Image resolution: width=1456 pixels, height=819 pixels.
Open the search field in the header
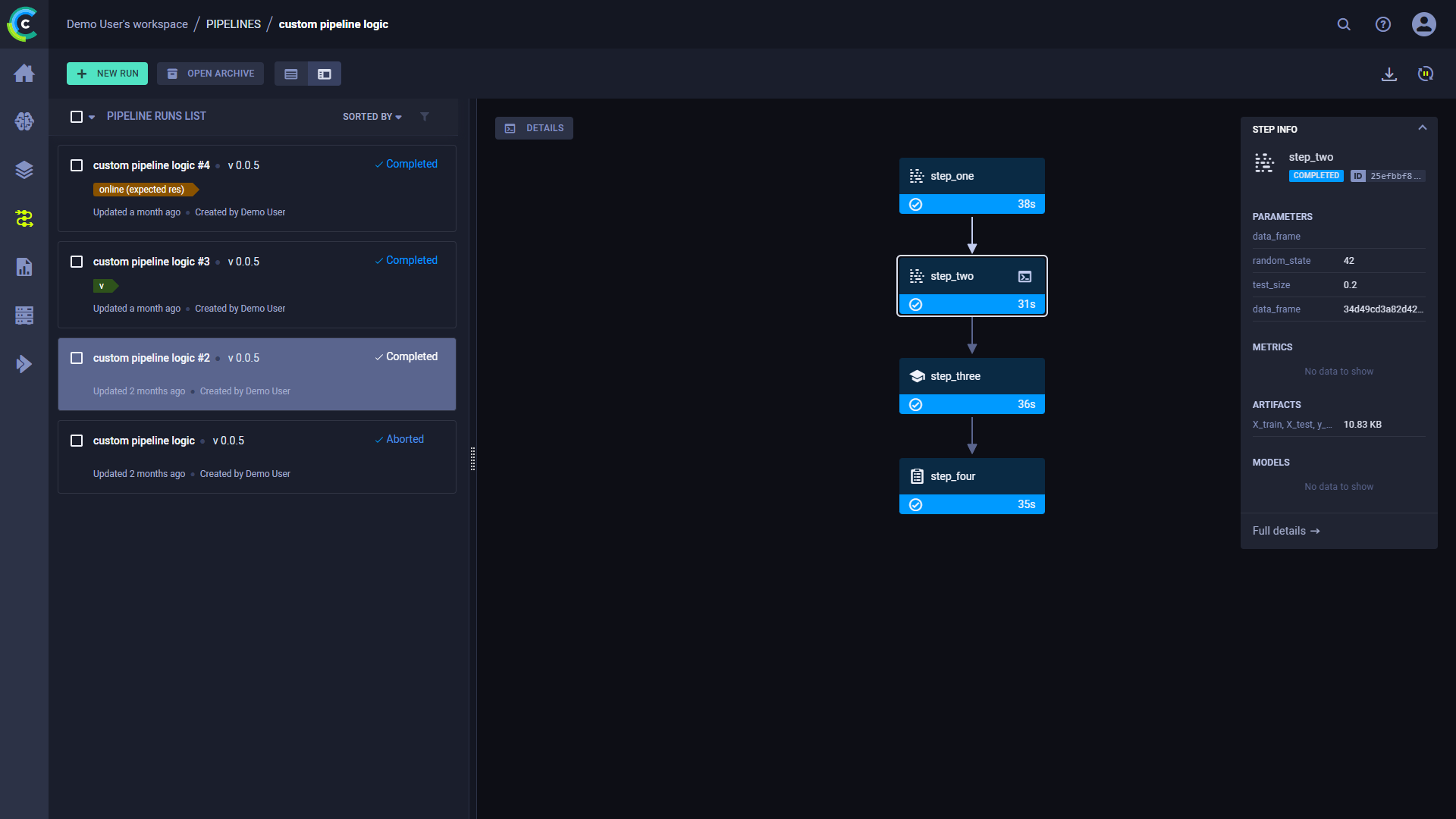pos(1344,24)
